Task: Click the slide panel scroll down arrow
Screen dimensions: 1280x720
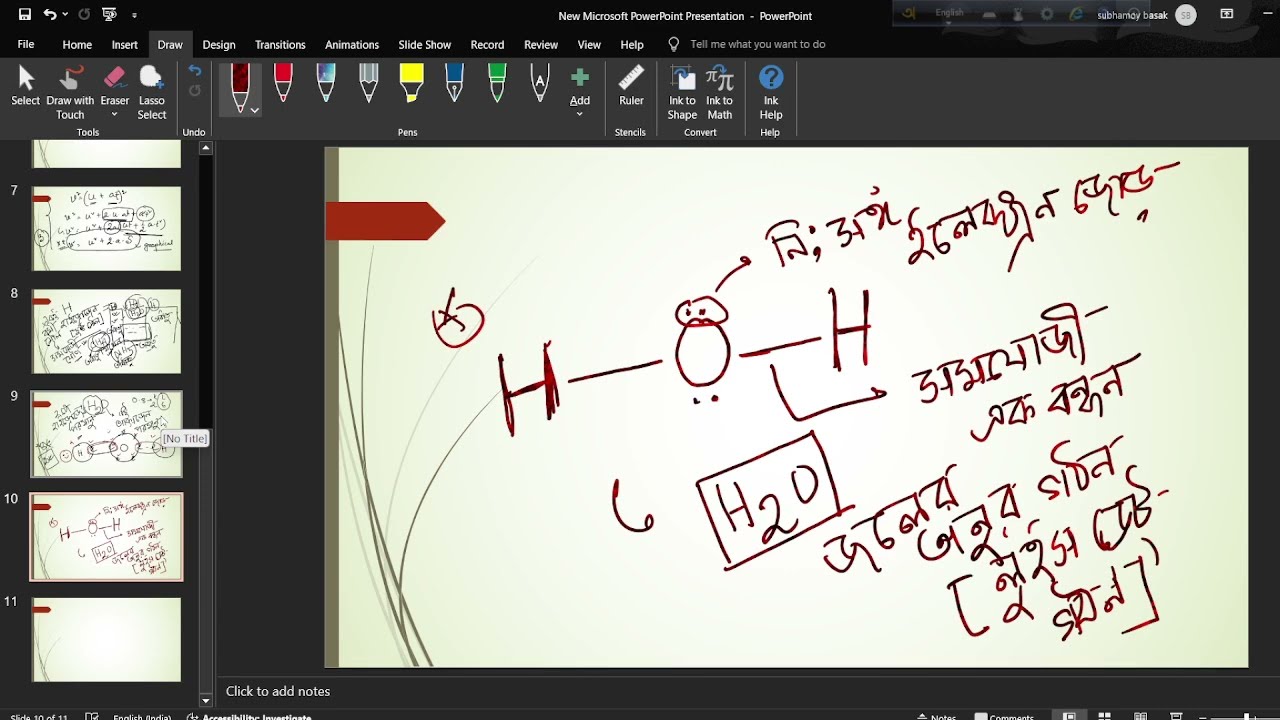Action: 206,700
